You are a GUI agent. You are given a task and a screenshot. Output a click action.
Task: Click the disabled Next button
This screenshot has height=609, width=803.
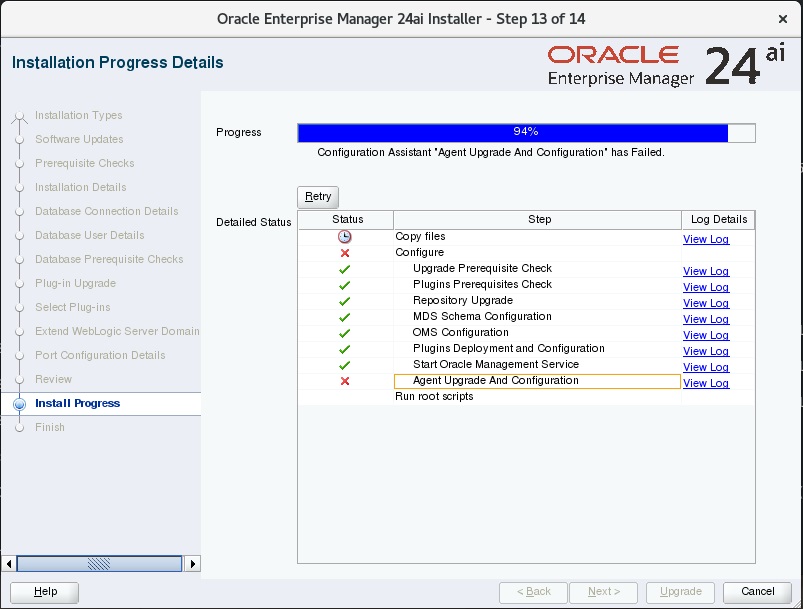click(x=604, y=592)
